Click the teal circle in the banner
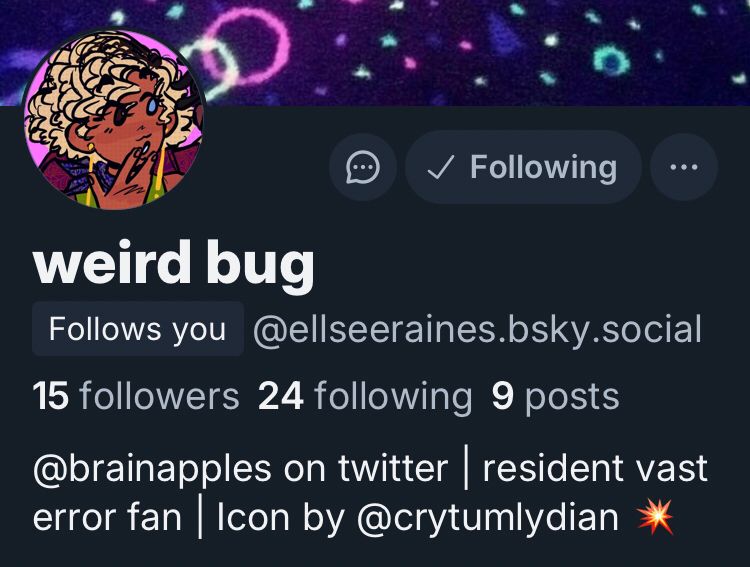The width and height of the screenshot is (750, 567). 611,59
